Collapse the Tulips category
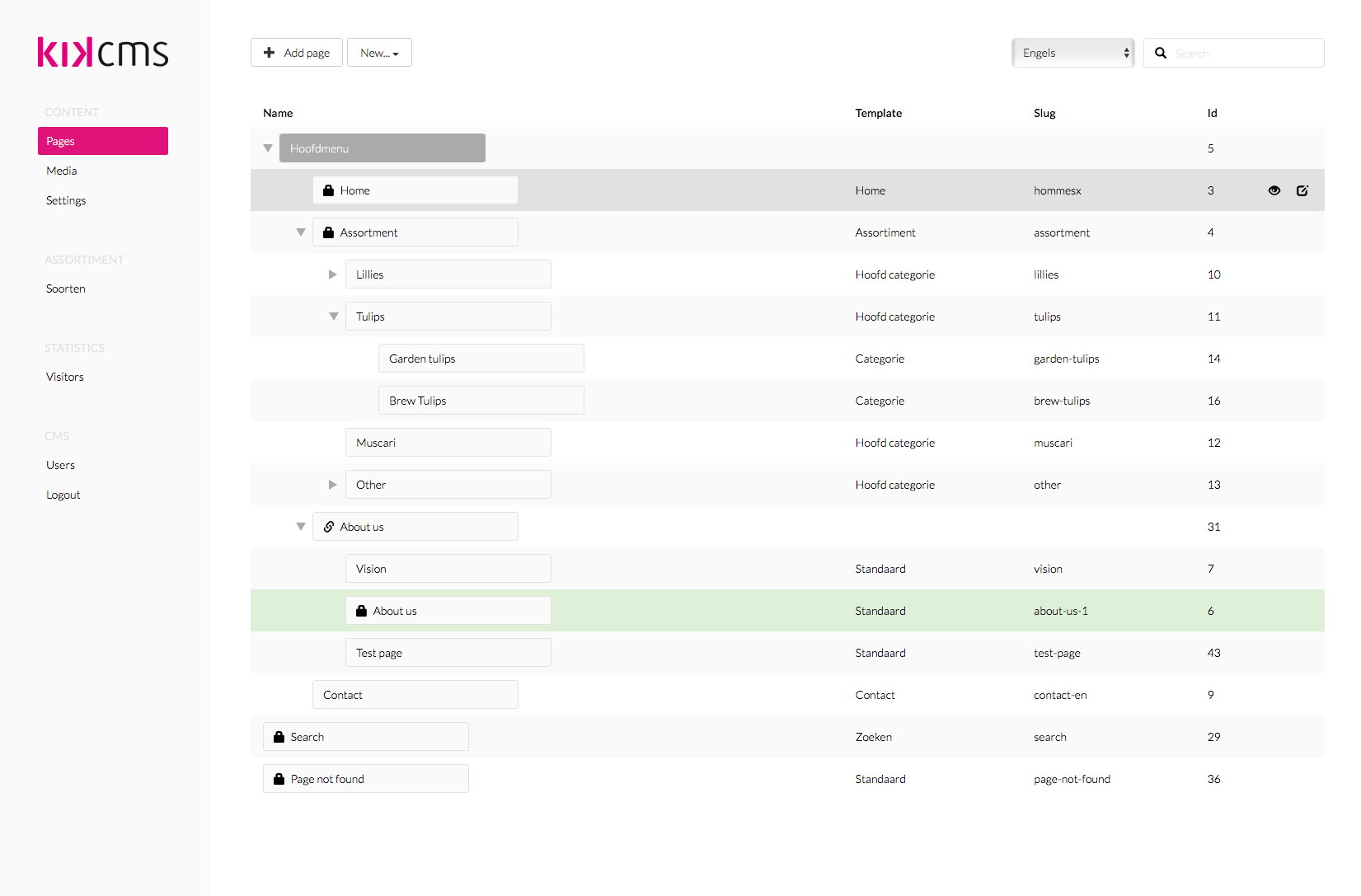Image resolution: width=1361 pixels, height=896 pixels. pos(334,317)
